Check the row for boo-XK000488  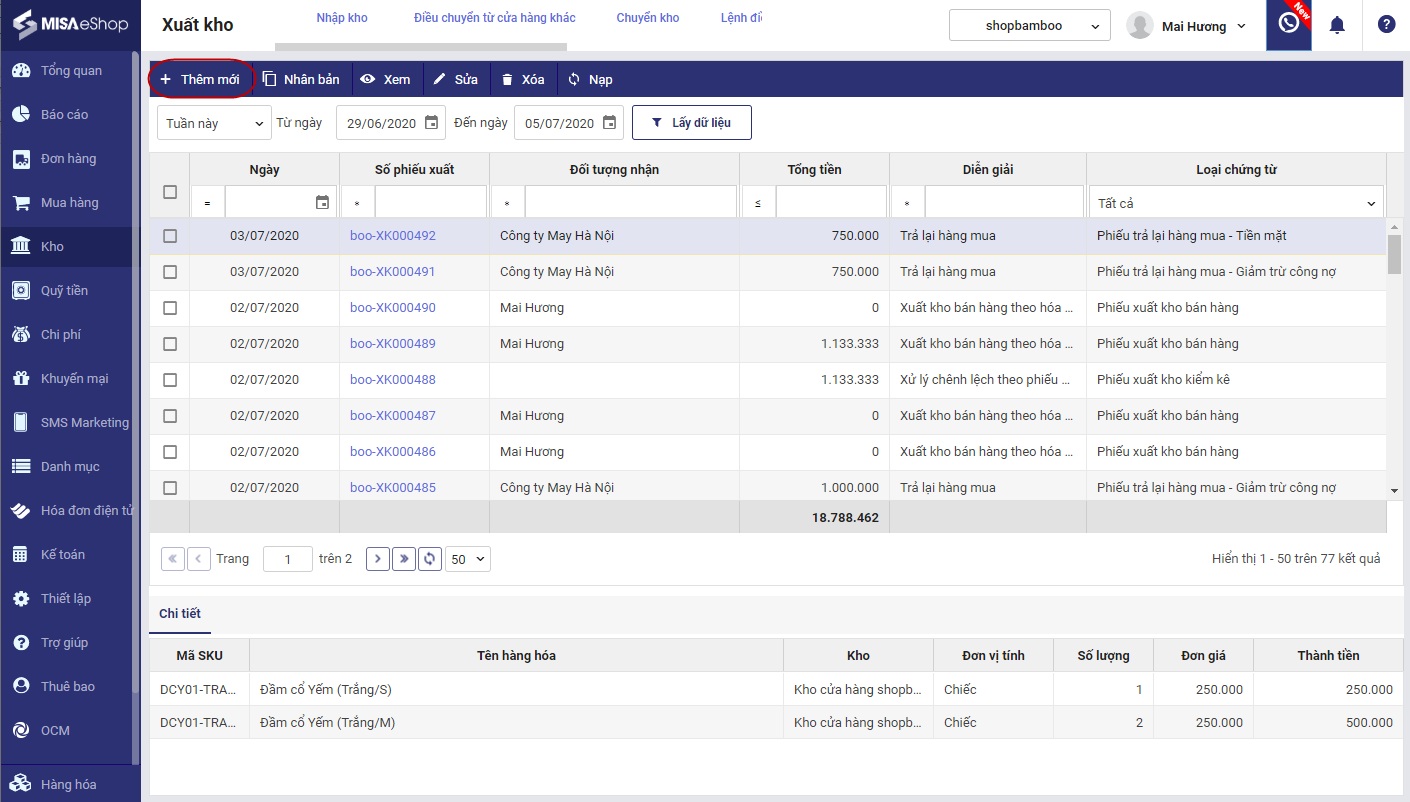pos(170,380)
